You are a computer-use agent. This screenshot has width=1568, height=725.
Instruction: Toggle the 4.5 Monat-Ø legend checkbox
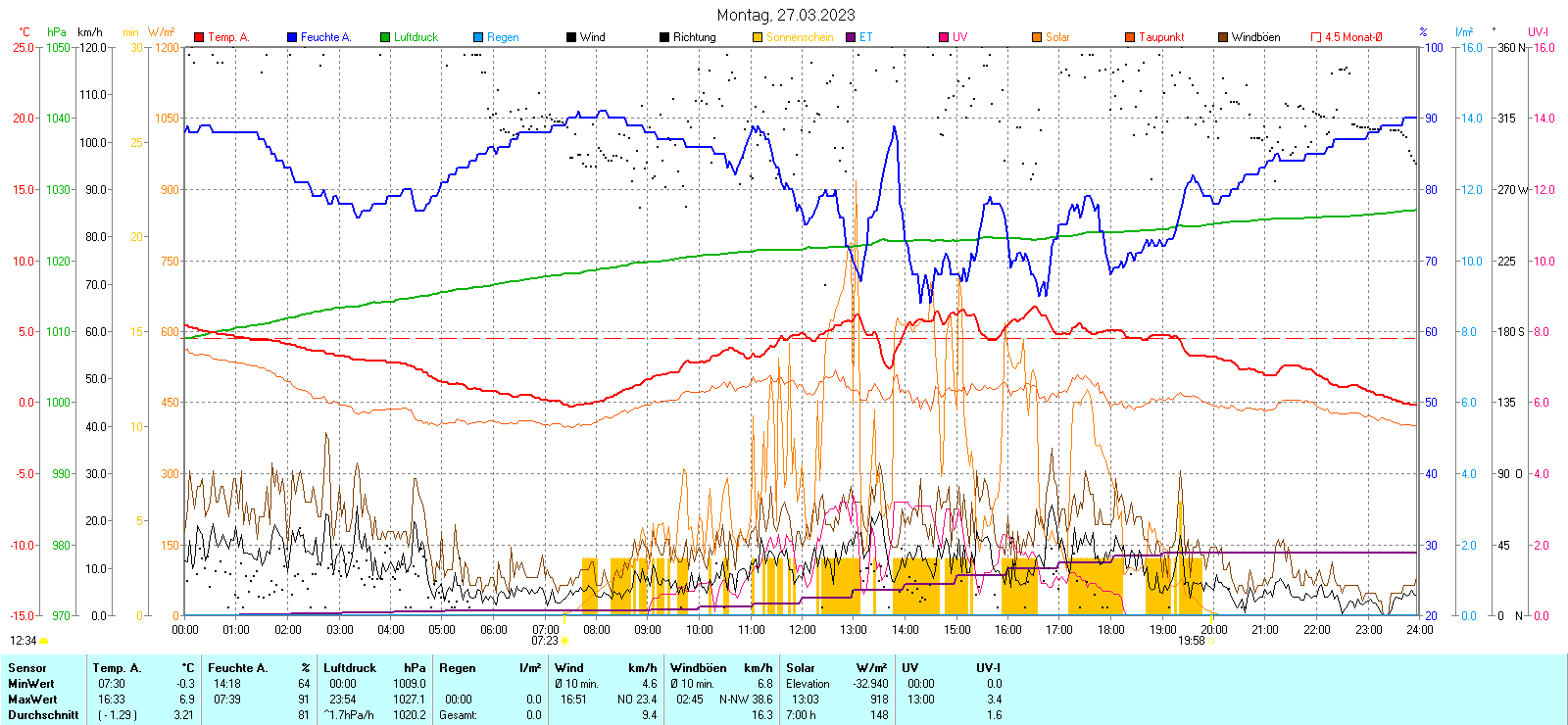(x=1316, y=37)
